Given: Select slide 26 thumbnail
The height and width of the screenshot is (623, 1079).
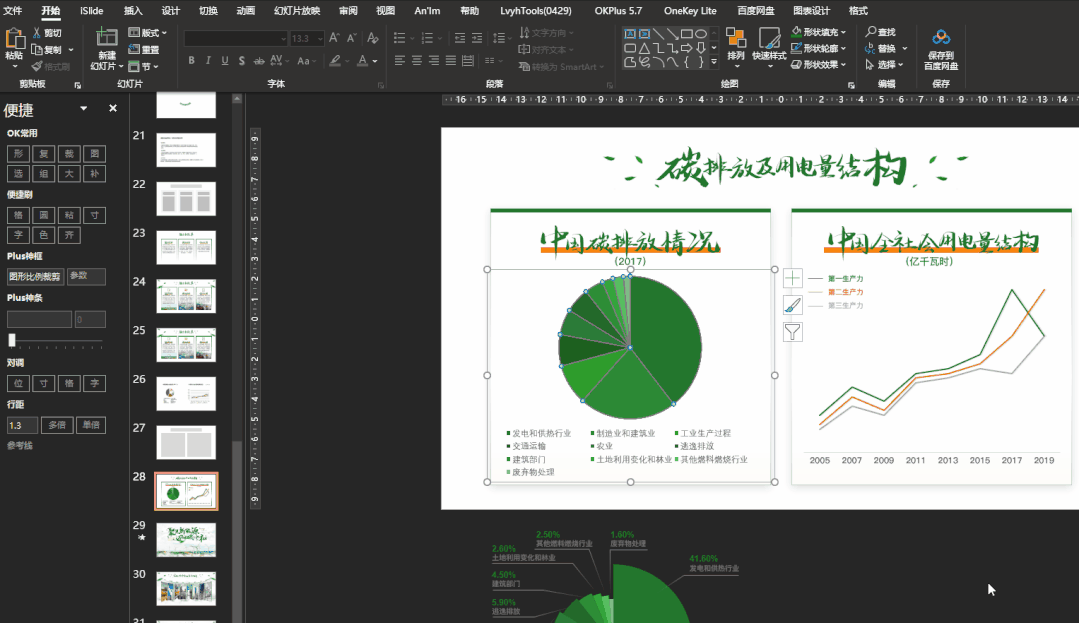Looking at the screenshot, I should (x=186, y=393).
